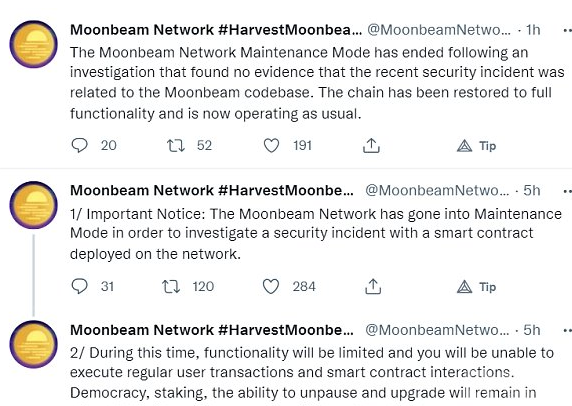Open Moonbeam avatar on the Important Notice tweet

pyautogui.click(x=34, y=205)
